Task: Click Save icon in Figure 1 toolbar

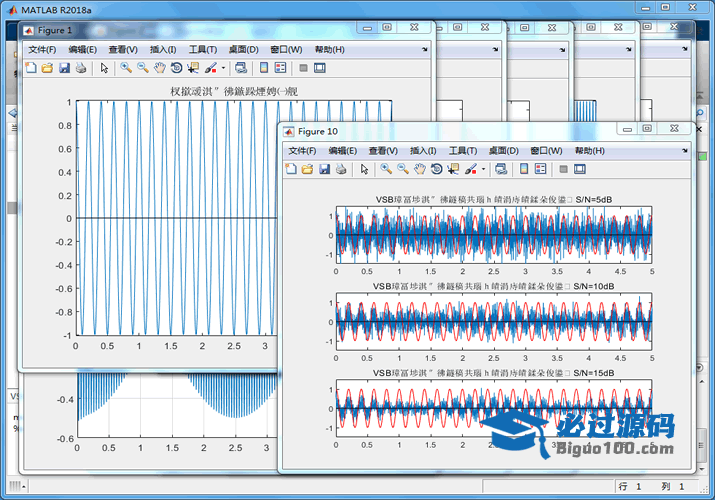Action: 64,68
